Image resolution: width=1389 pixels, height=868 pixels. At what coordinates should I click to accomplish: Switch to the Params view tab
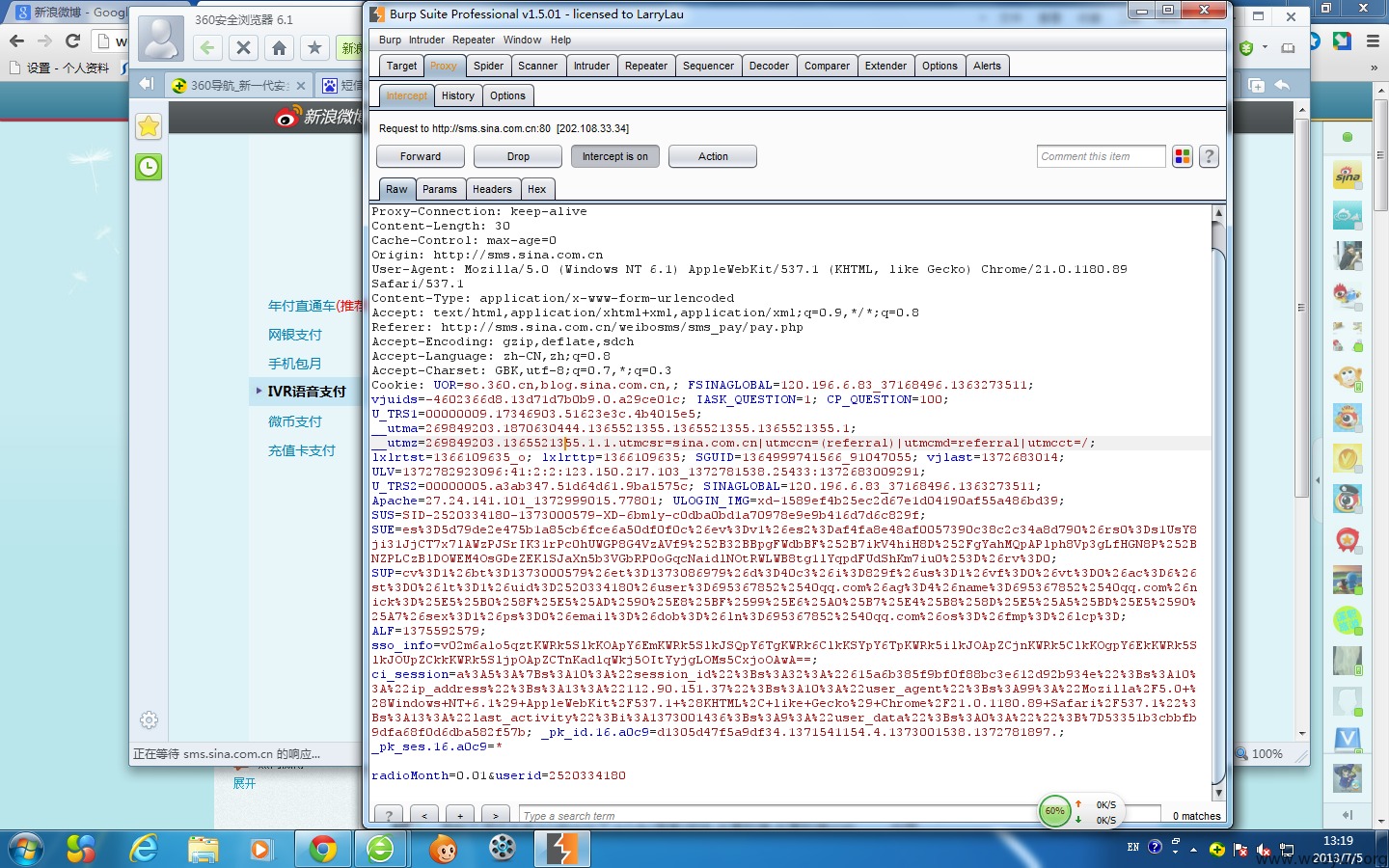(x=440, y=189)
